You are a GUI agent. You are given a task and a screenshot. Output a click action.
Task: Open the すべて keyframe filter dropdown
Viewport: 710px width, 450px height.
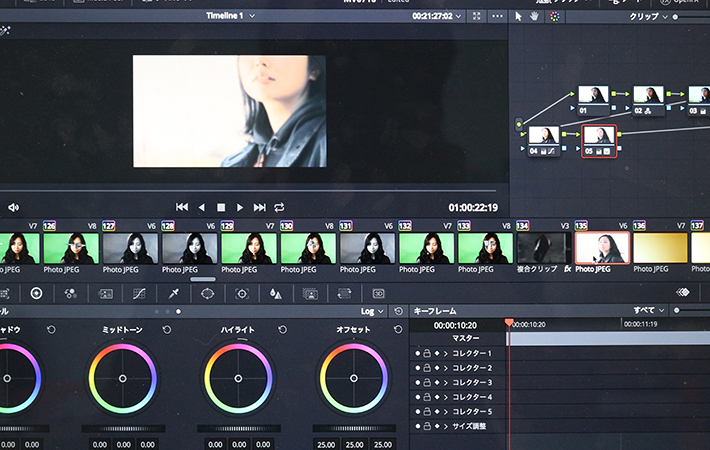pyautogui.click(x=649, y=310)
